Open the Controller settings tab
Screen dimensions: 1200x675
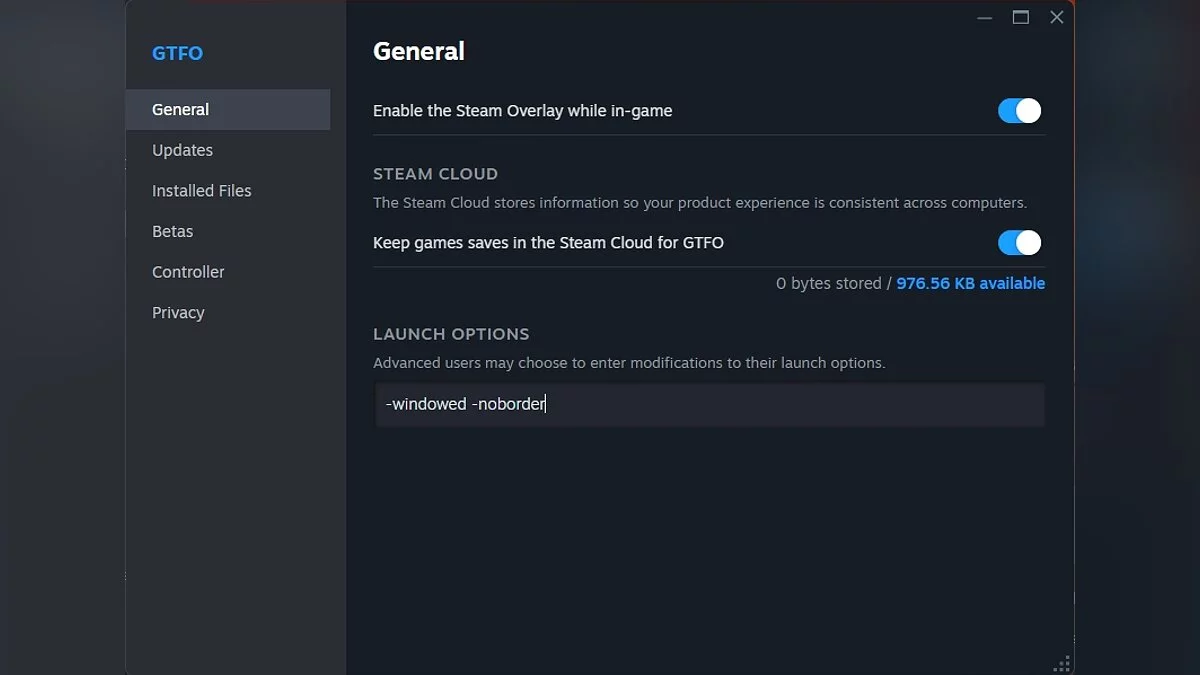click(188, 272)
